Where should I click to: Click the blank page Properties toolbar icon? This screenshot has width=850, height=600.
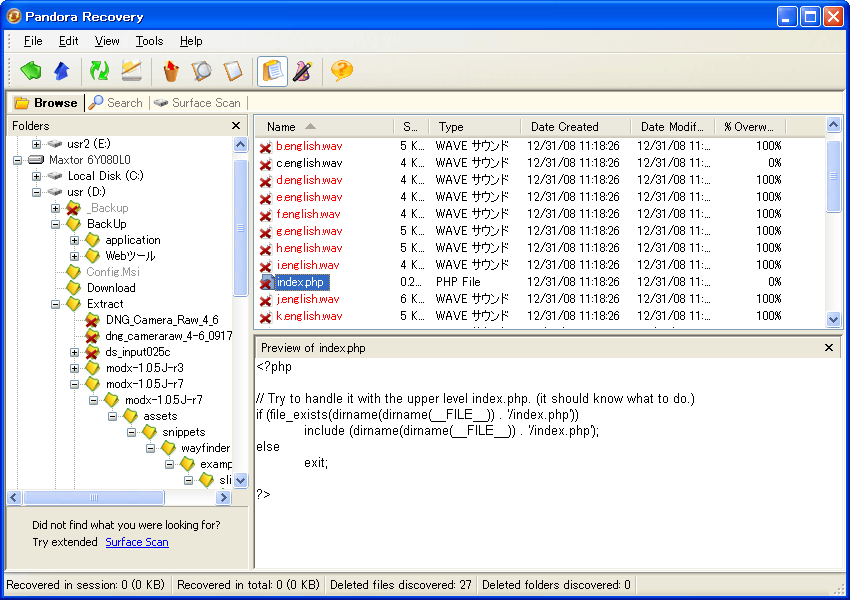tap(233, 70)
